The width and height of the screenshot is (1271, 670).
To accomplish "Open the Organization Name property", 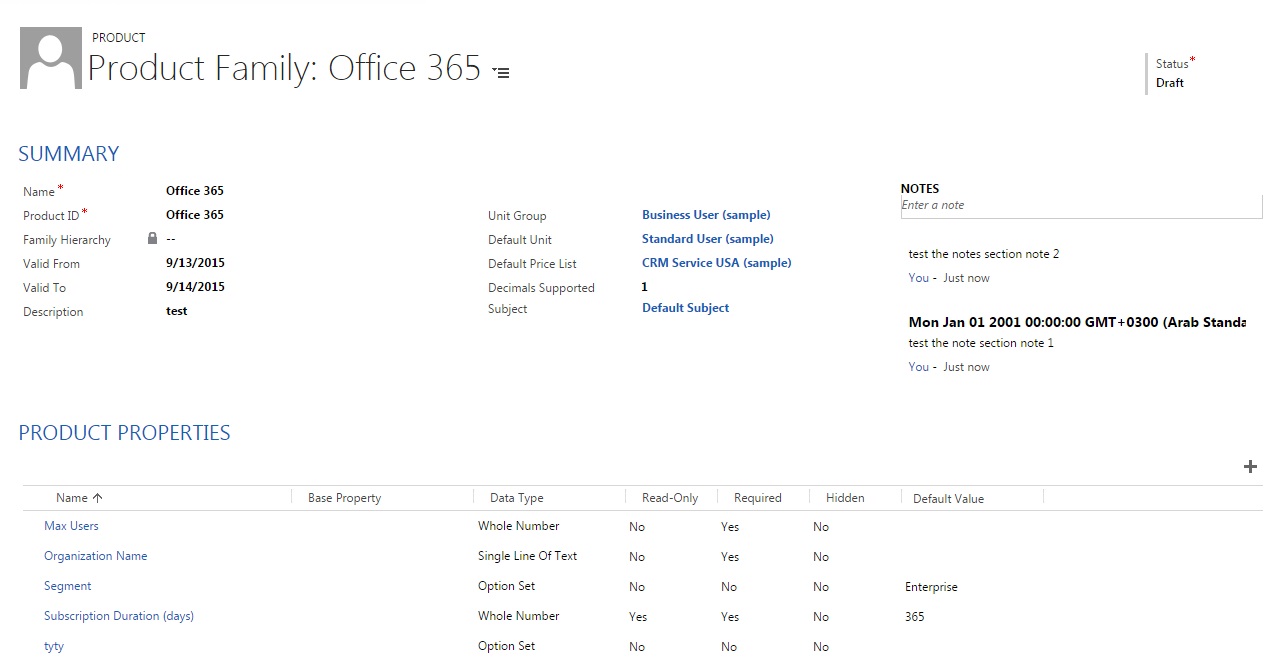I will click(96, 556).
